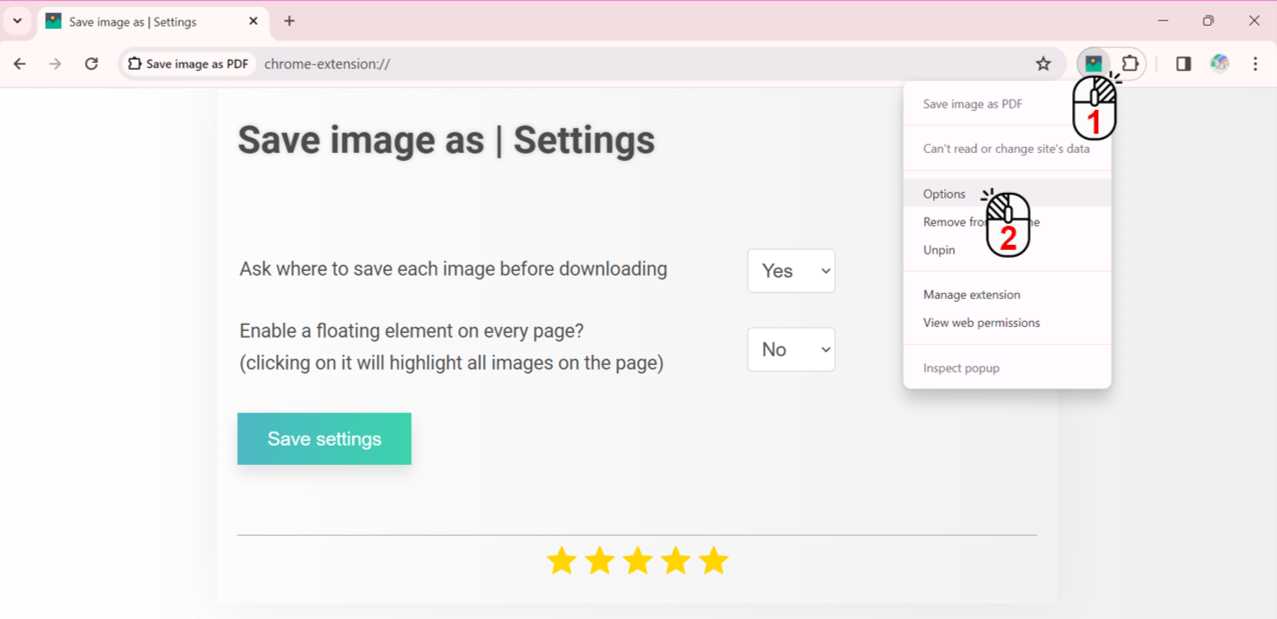Screen dimensions: 1277x619
Task: Open a new browser tab
Action: pos(289,21)
